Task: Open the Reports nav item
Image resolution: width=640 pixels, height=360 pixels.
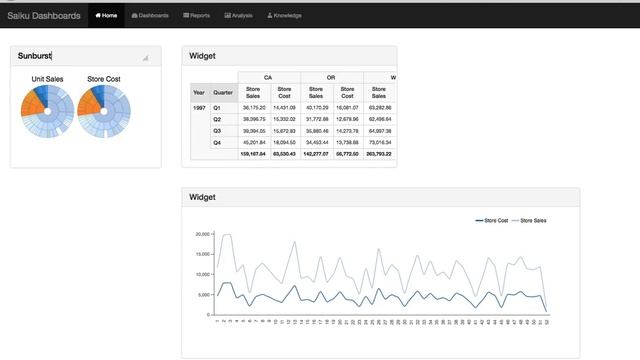Action: tap(196, 16)
